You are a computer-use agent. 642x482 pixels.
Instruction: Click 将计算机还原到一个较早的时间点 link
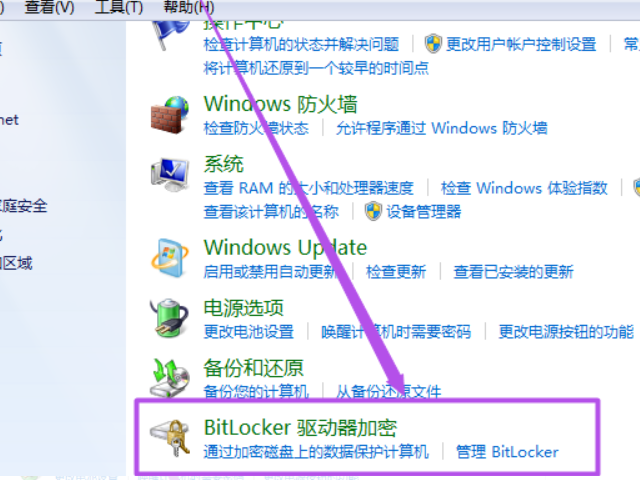click(x=316, y=68)
